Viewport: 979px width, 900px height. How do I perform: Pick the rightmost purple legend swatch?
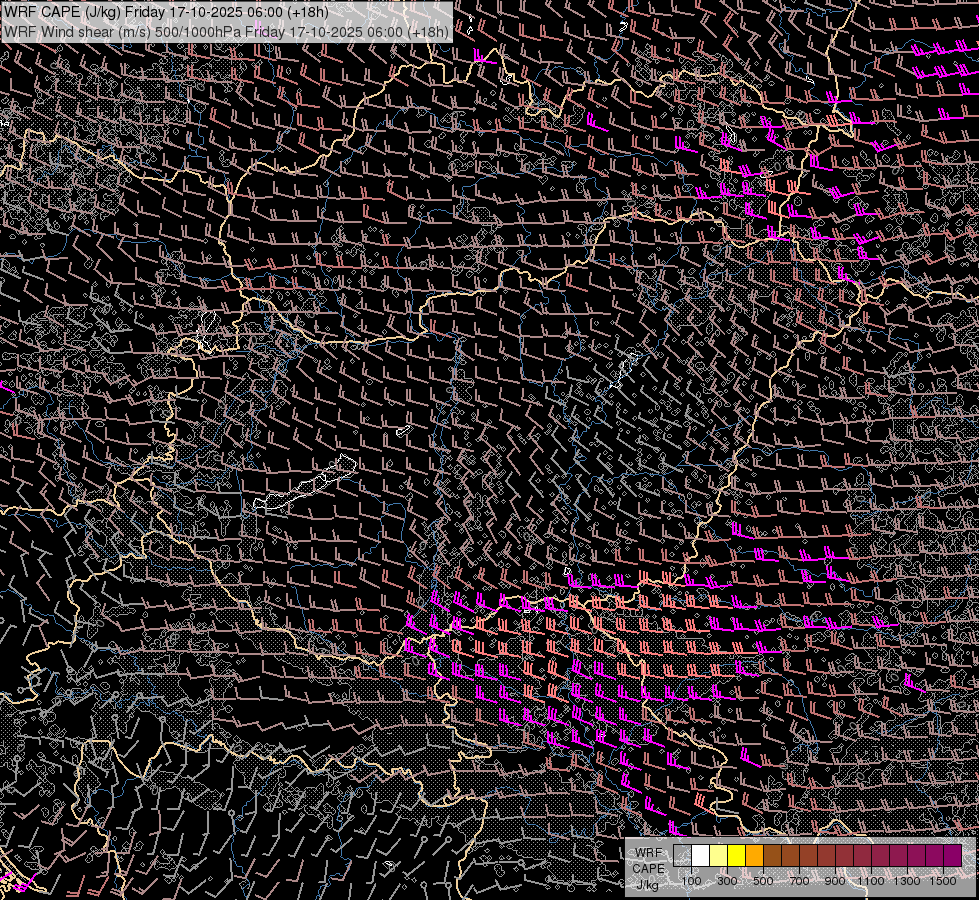click(x=953, y=856)
